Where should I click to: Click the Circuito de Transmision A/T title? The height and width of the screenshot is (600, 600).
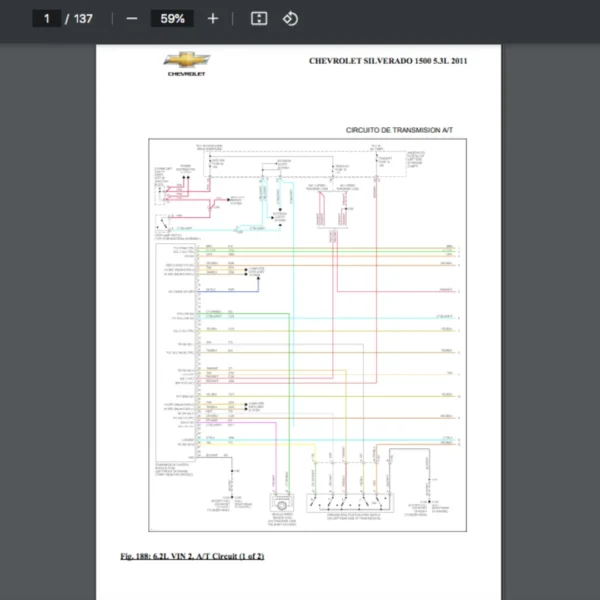[399, 130]
